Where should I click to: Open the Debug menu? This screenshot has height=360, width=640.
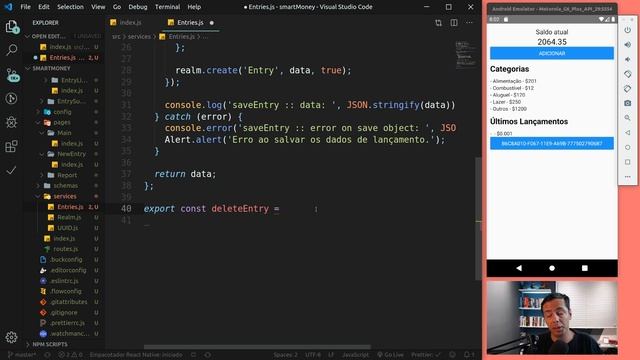point(138,7)
